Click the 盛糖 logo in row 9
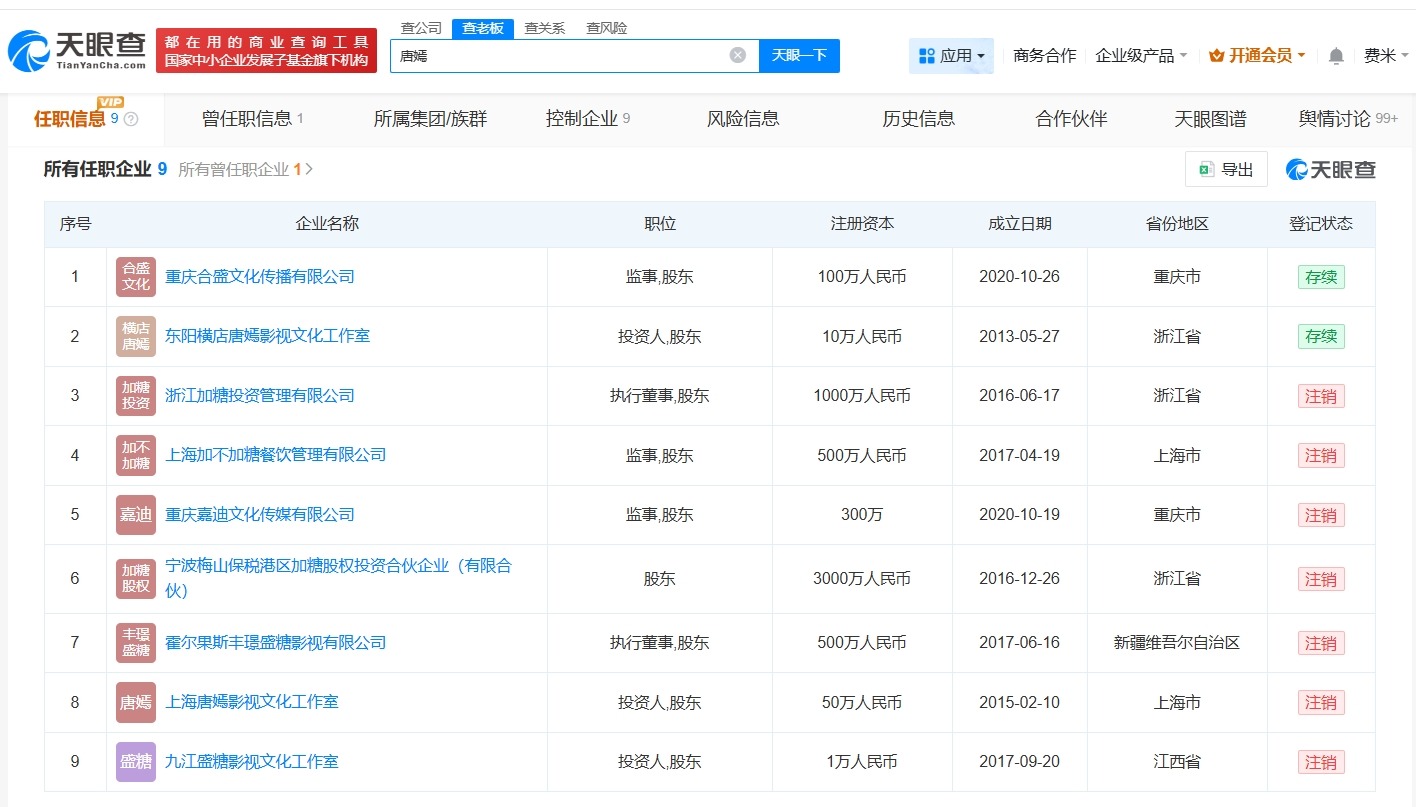 [x=134, y=761]
